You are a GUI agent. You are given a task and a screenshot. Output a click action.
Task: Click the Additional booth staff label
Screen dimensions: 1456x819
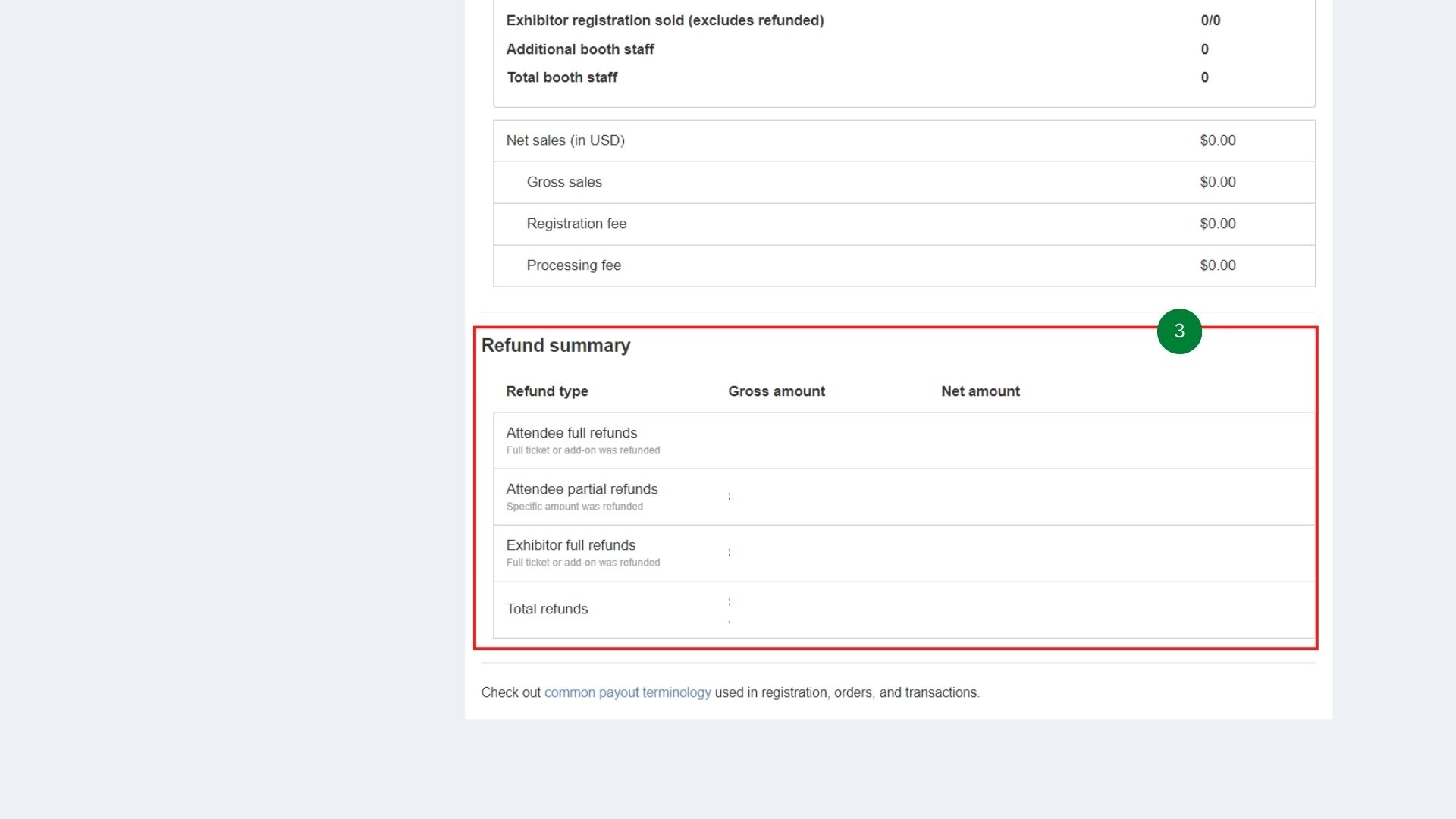(579, 49)
